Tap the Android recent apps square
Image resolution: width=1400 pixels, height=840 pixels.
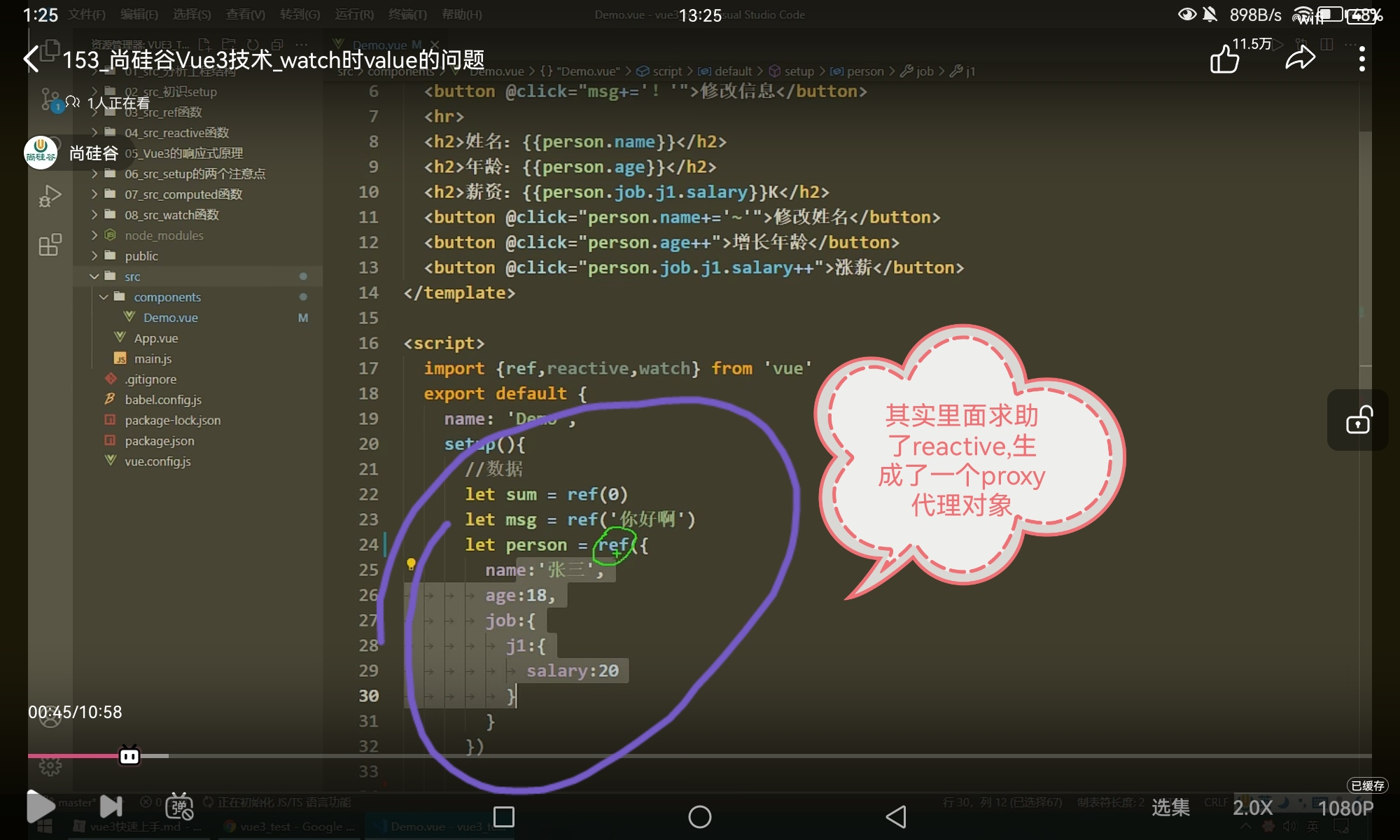click(x=504, y=816)
